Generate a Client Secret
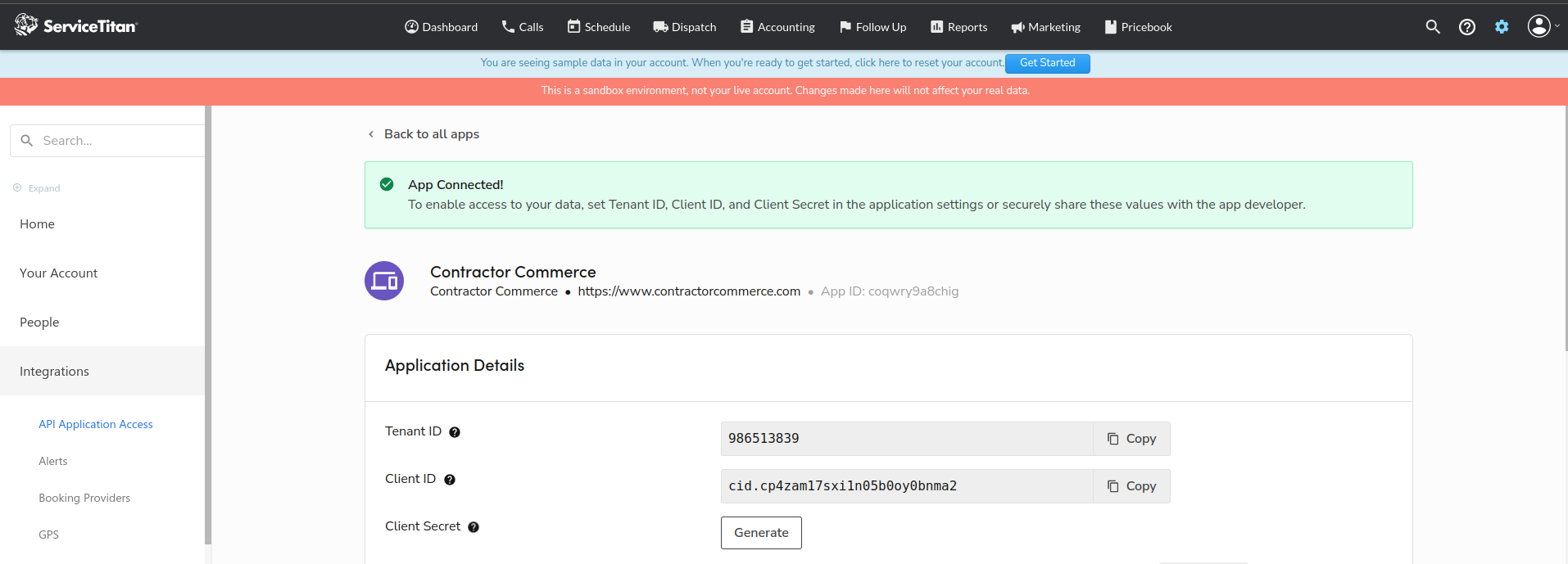The image size is (1568, 564). (x=761, y=533)
